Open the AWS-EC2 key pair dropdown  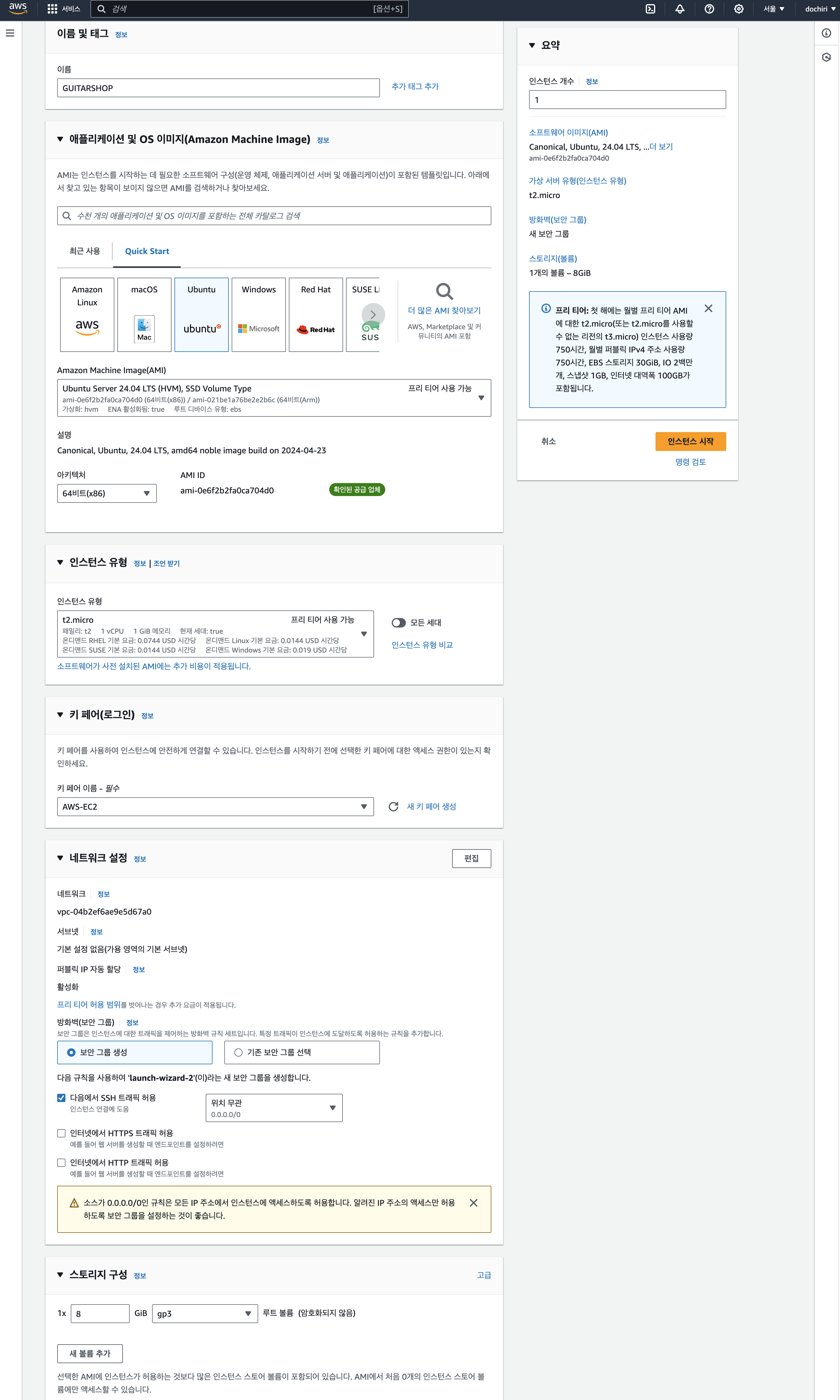(x=215, y=806)
